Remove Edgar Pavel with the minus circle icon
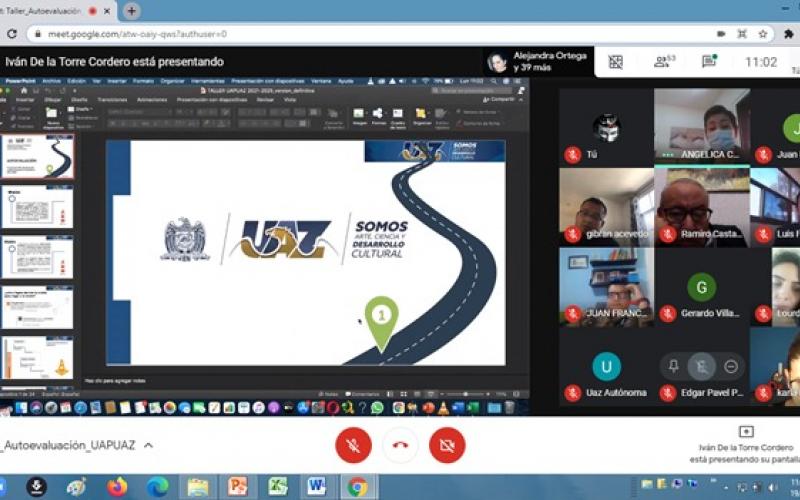The width and height of the screenshot is (800, 500). (x=731, y=366)
